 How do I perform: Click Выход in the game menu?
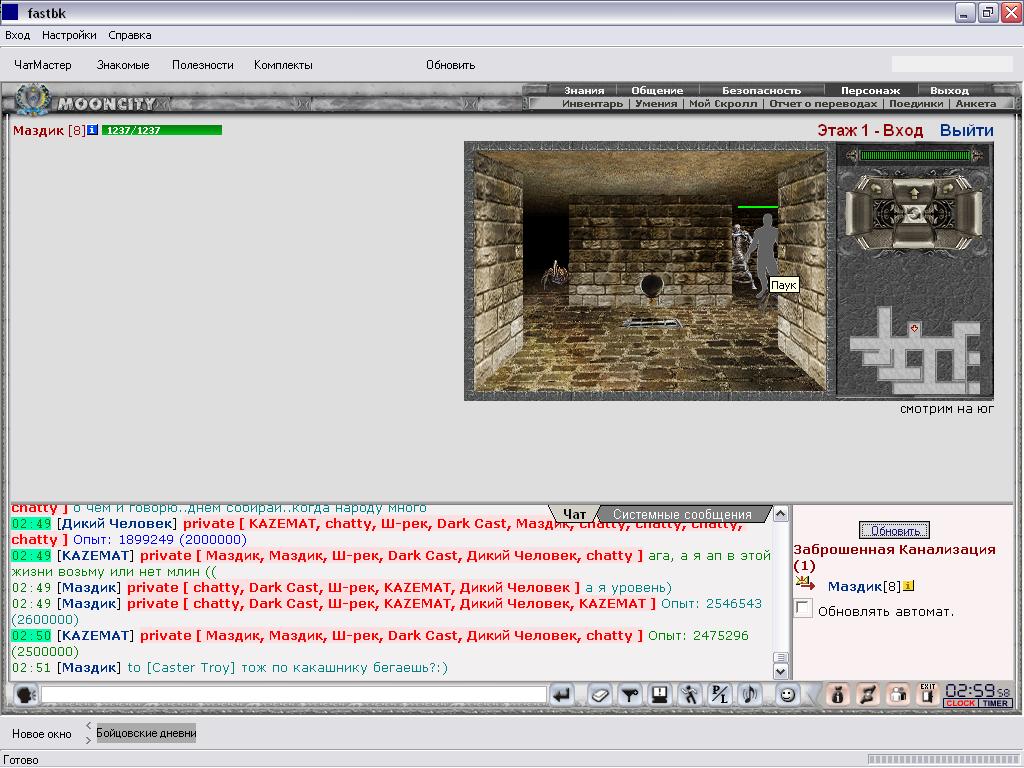[x=950, y=90]
